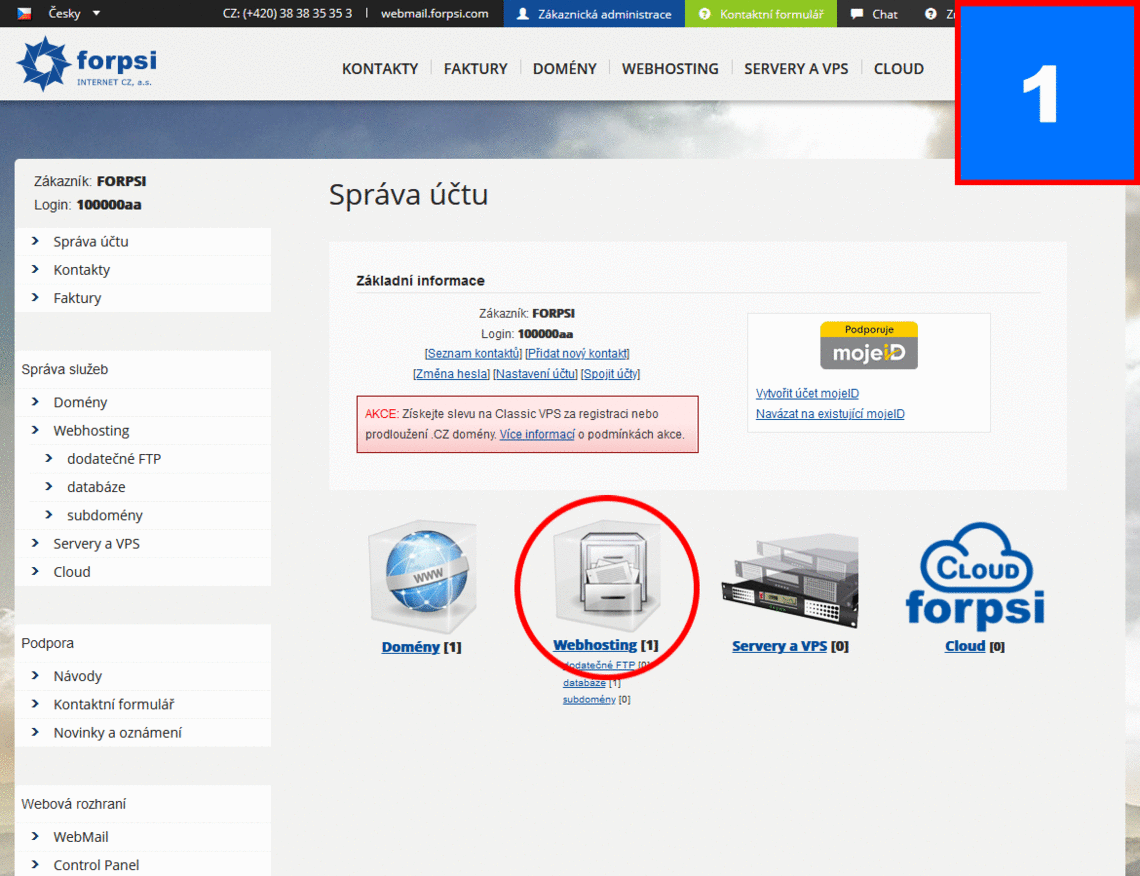
Task: Open the Servery a VPS link under rack
Action: coord(779,646)
